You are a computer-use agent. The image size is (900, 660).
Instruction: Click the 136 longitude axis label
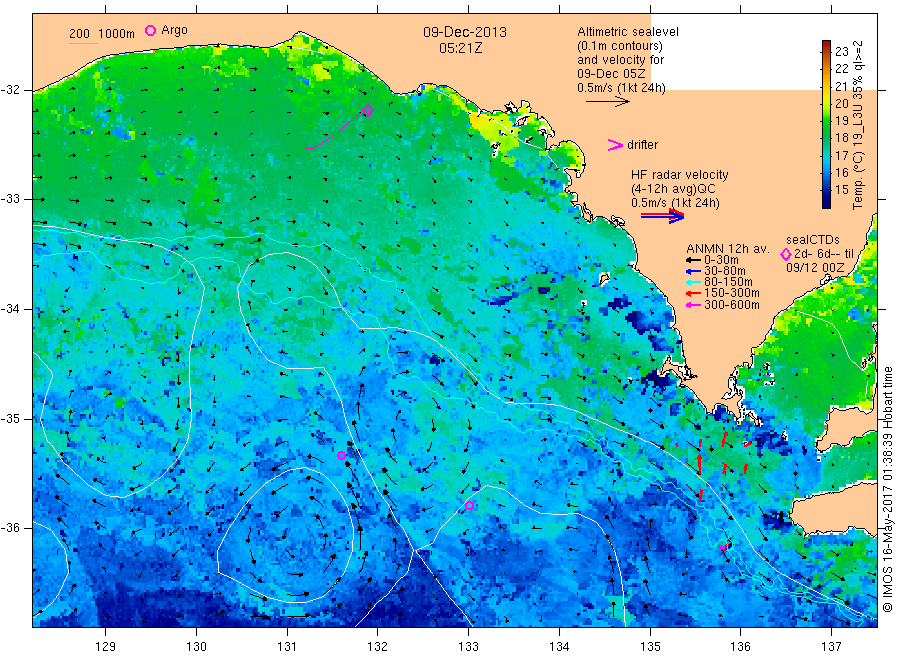[740, 647]
